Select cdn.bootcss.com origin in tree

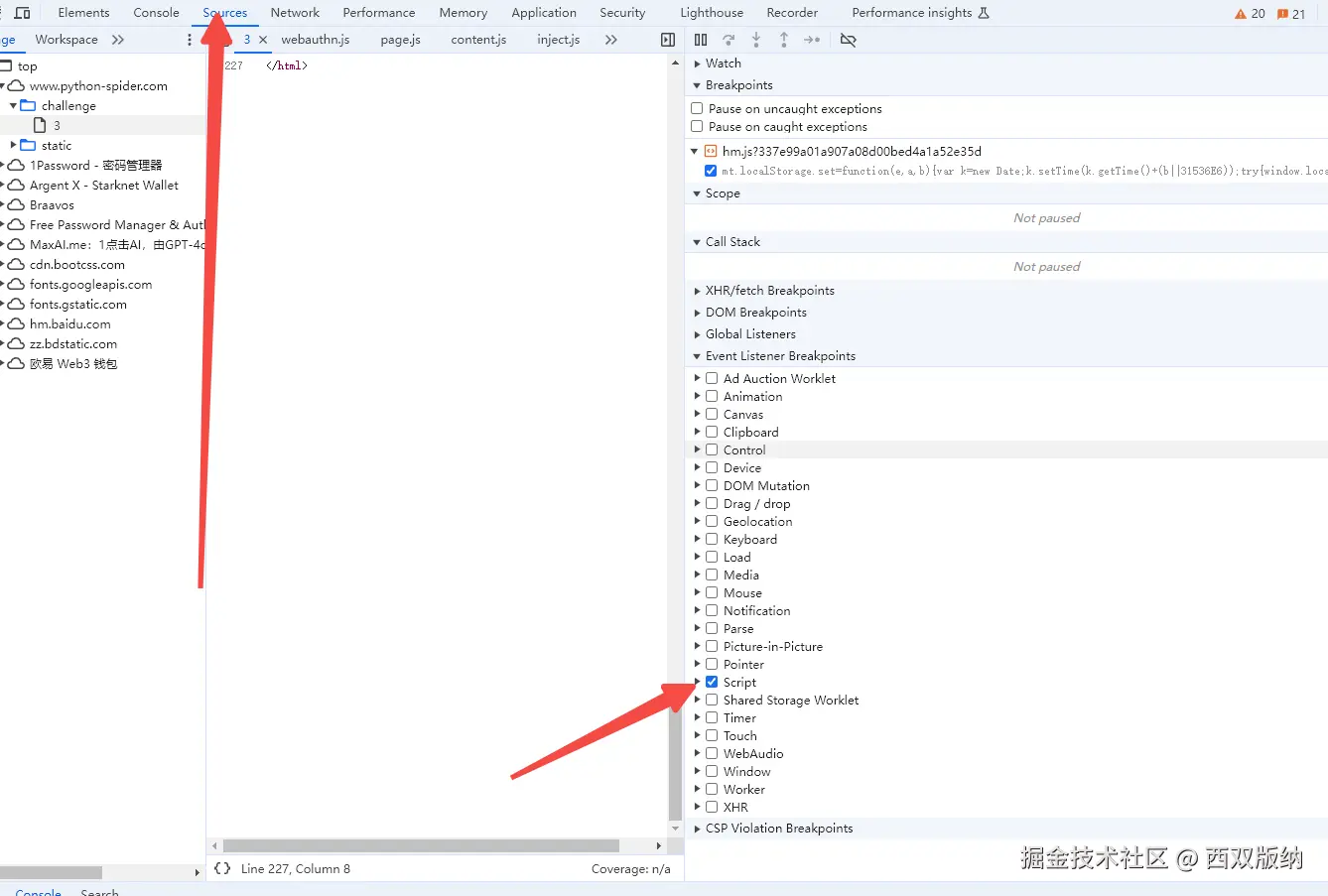[x=77, y=264]
